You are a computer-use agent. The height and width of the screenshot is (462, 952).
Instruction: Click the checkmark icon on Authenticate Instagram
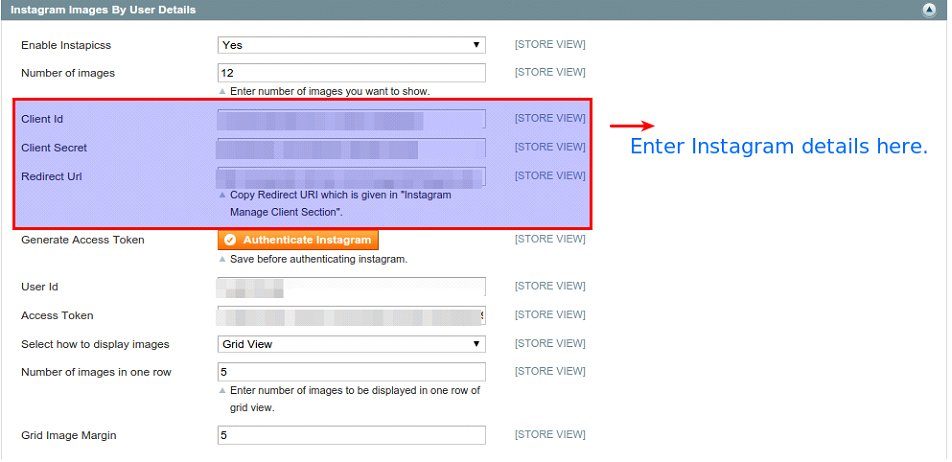230,240
